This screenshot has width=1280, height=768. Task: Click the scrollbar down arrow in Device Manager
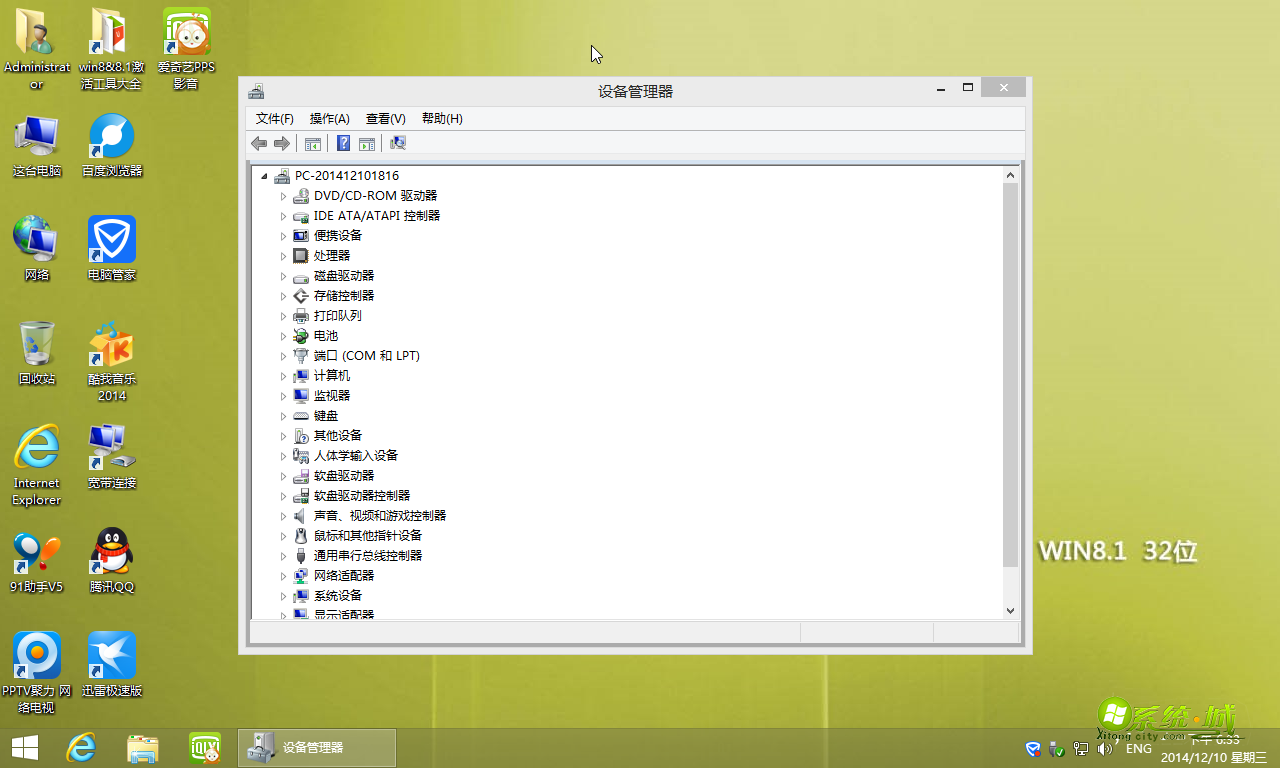1010,610
